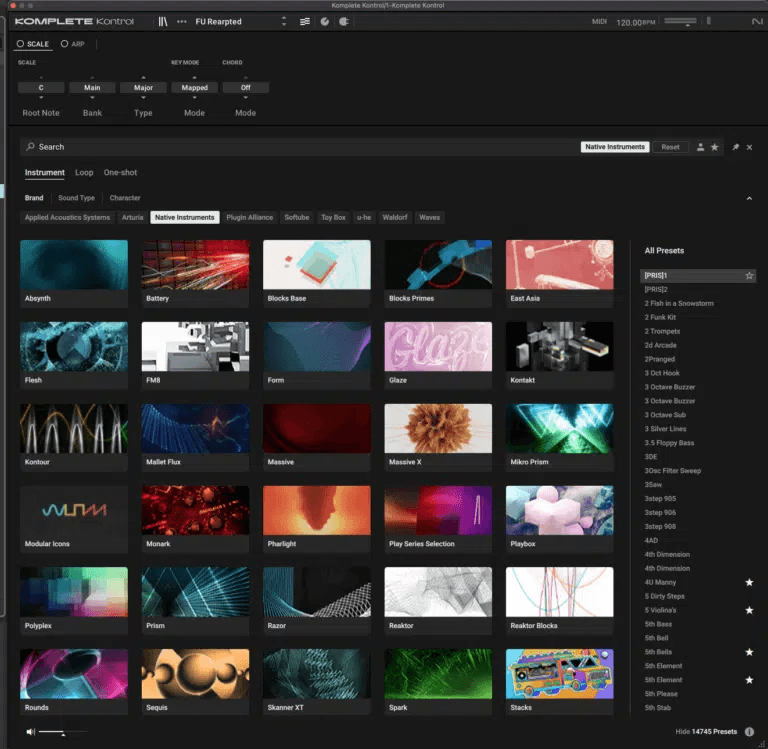Open the Battery product tile
The width and height of the screenshot is (768, 749).
click(195, 273)
